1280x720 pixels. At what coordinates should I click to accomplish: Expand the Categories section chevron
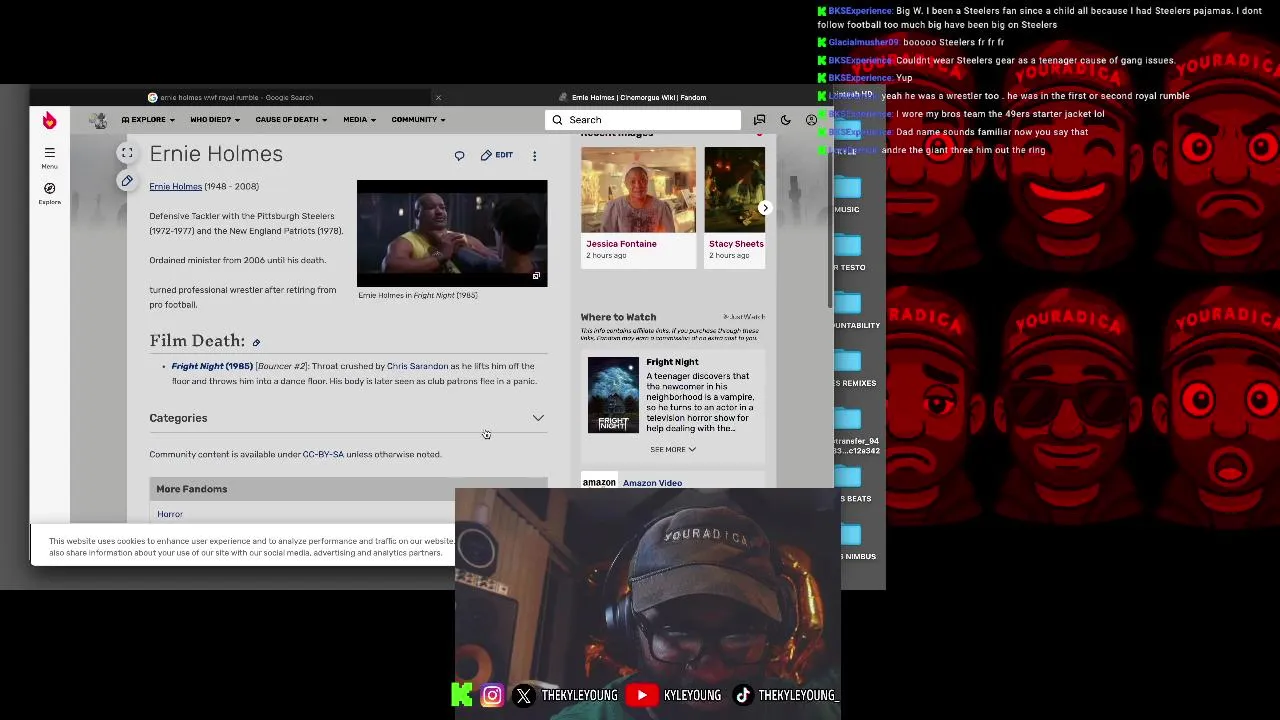(x=538, y=418)
